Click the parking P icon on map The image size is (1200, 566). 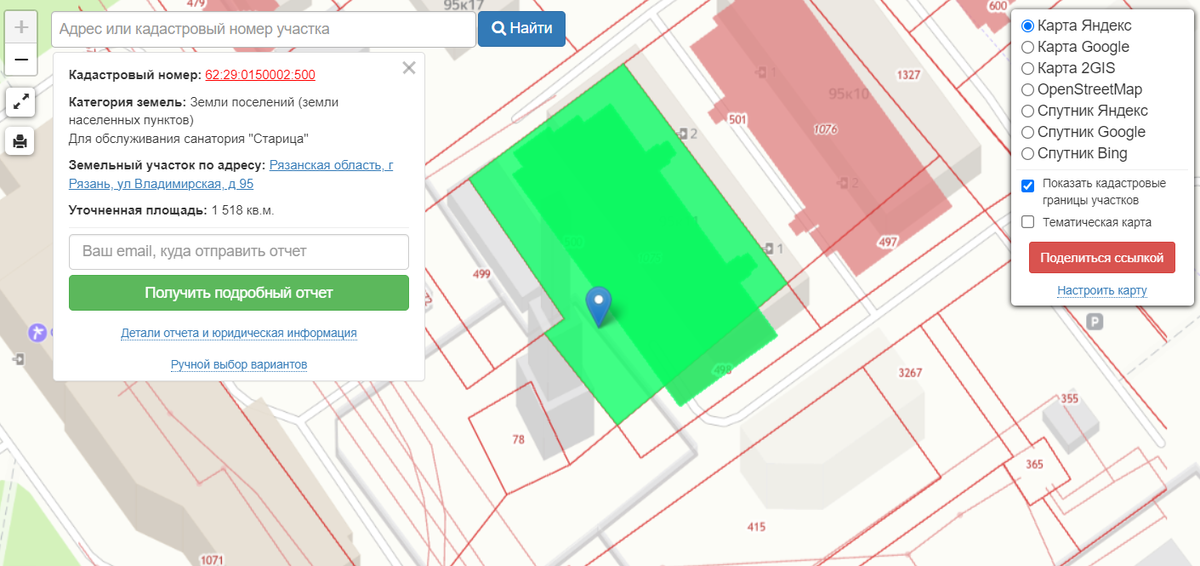coord(1095,321)
